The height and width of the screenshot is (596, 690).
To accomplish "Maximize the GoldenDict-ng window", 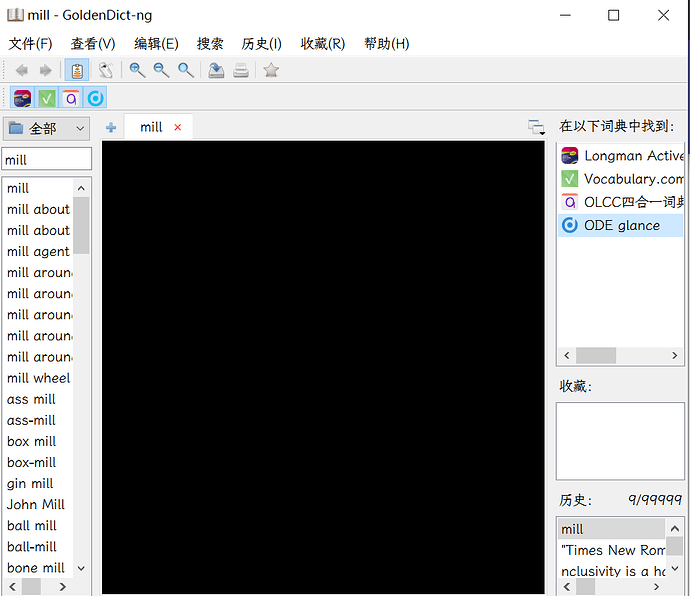I will [x=613, y=15].
